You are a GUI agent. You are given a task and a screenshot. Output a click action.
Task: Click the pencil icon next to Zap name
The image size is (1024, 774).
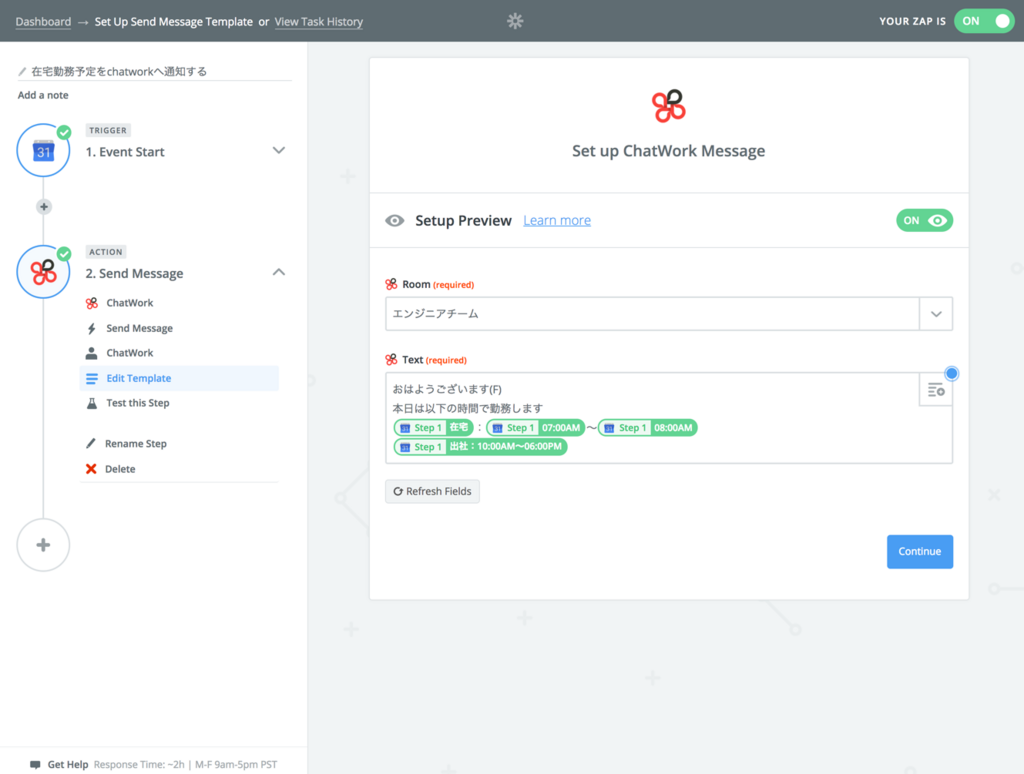(x=22, y=71)
